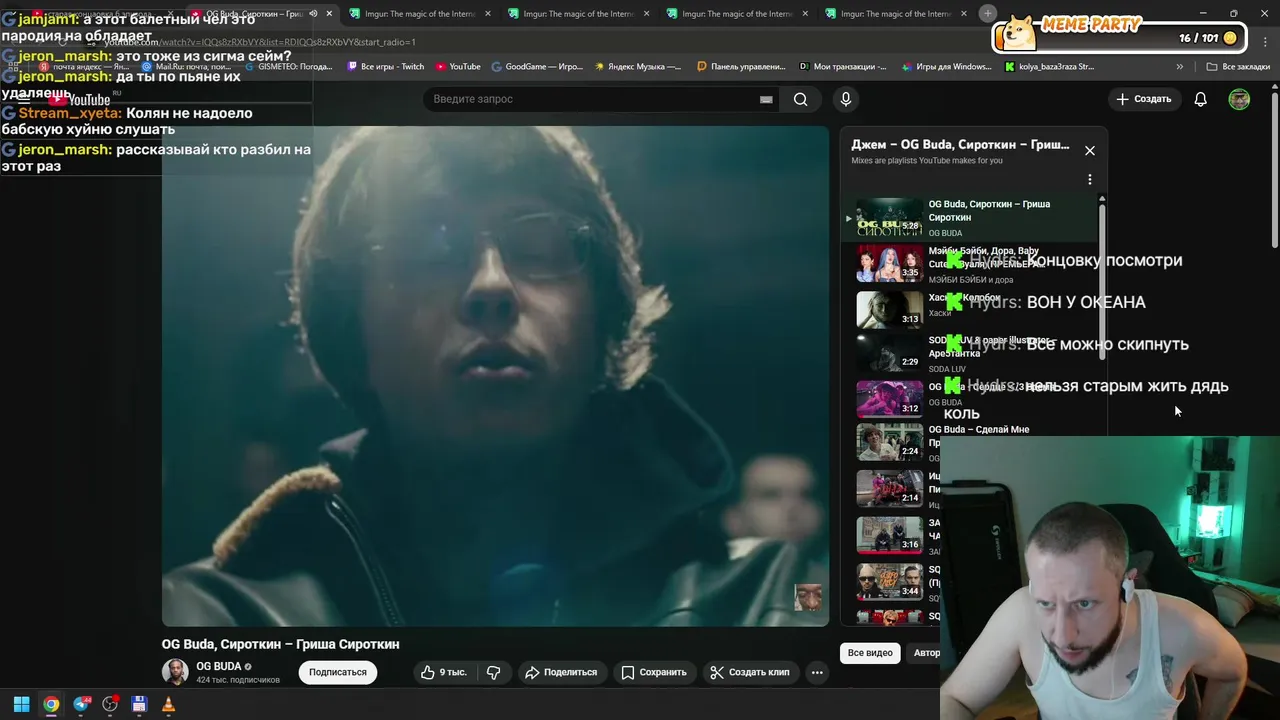Close the Джем mix playlist panel

click(x=1090, y=151)
